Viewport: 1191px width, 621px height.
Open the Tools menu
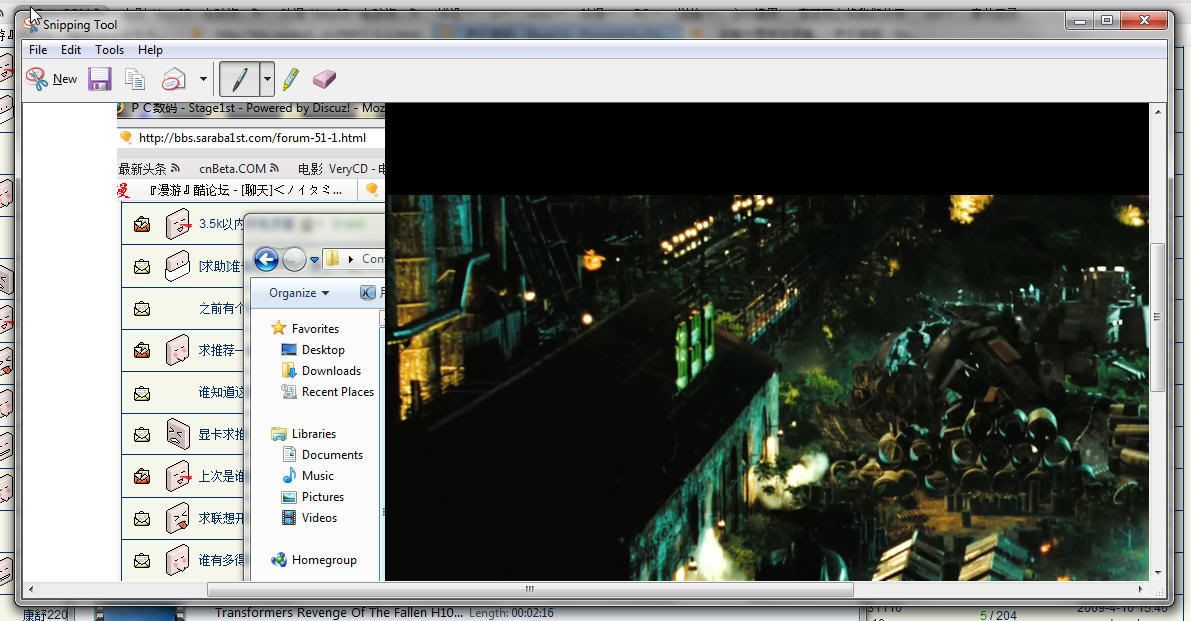point(109,49)
